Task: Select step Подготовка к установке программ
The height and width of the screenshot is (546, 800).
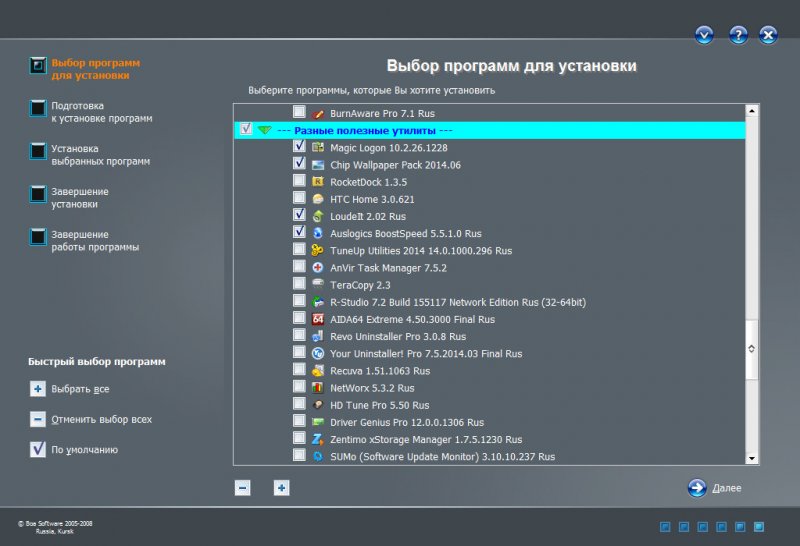Action: tap(91, 112)
